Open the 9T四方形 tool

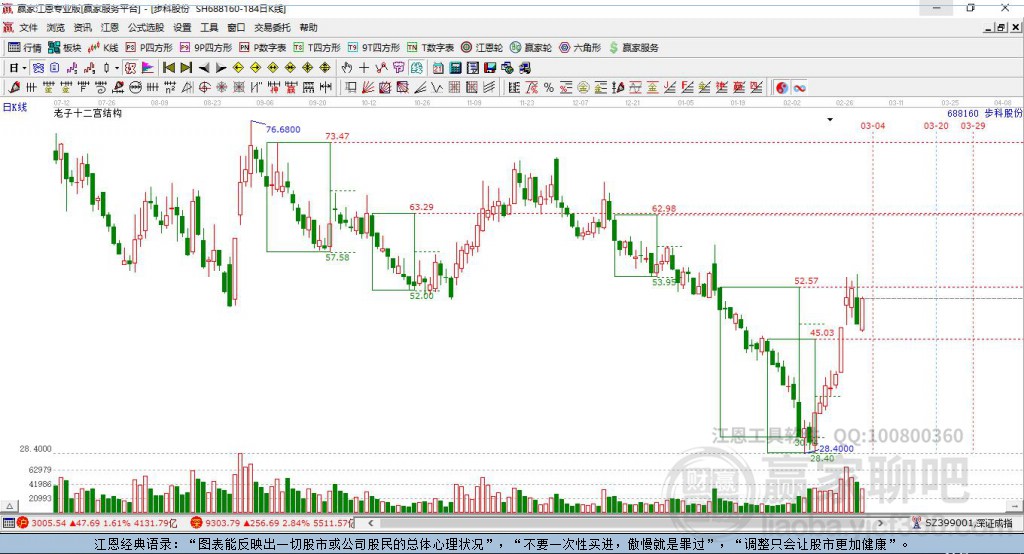[374, 48]
